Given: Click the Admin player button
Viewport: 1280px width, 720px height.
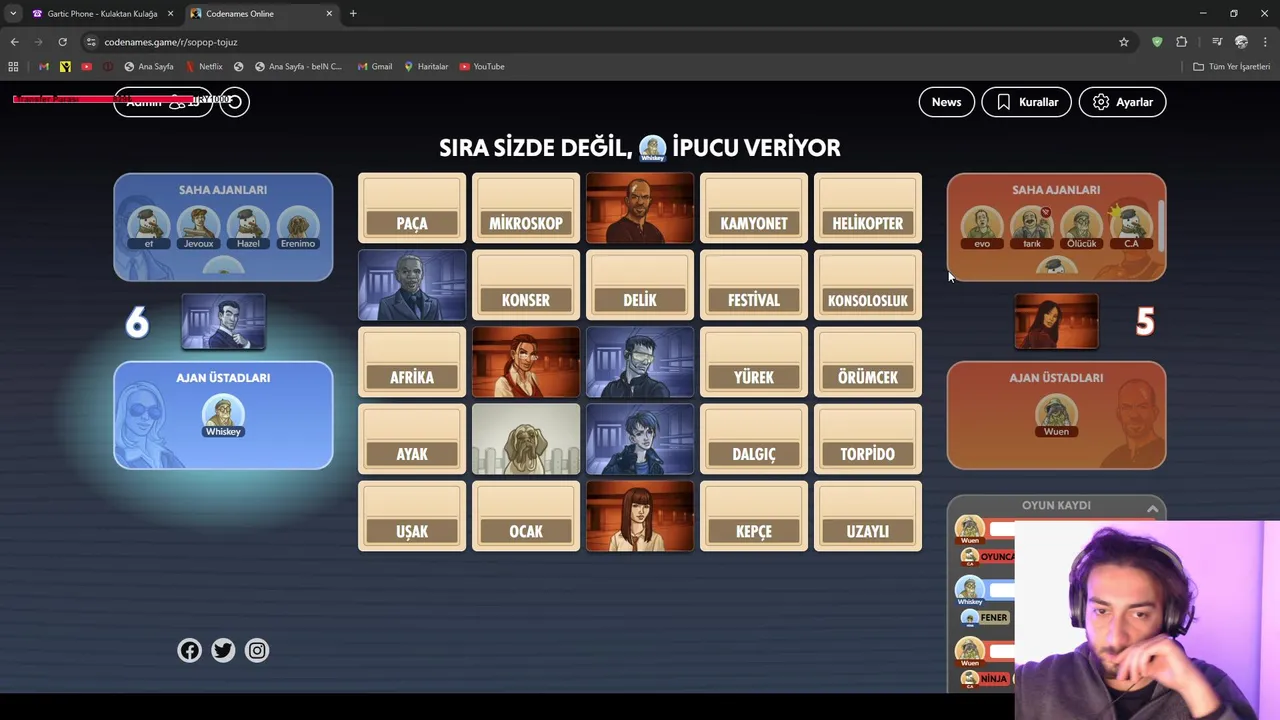Looking at the screenshot, I should click(162, 102).
